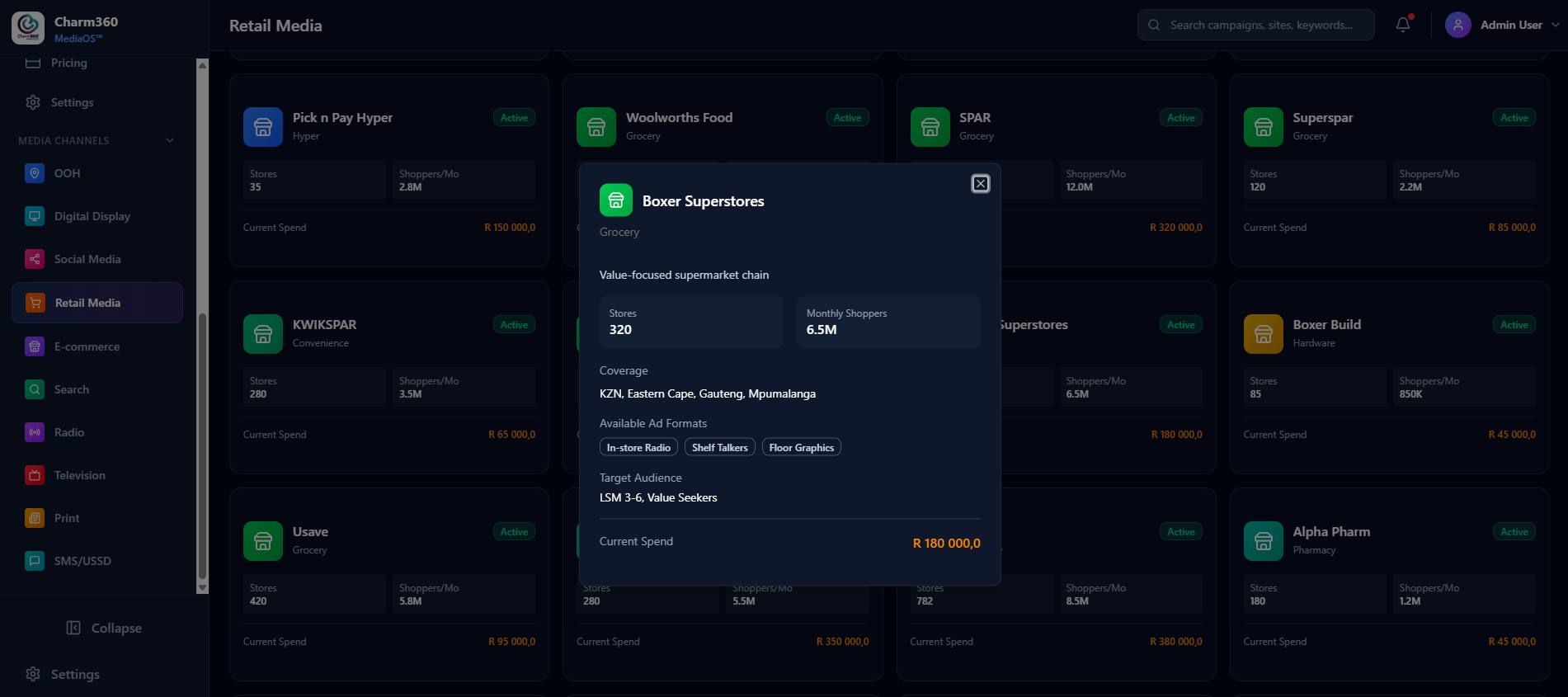Image resolution: width=1568 pixels, height=697 pixels.
Task: Focus the search campaigns input field
Action: pos(1256,25)
